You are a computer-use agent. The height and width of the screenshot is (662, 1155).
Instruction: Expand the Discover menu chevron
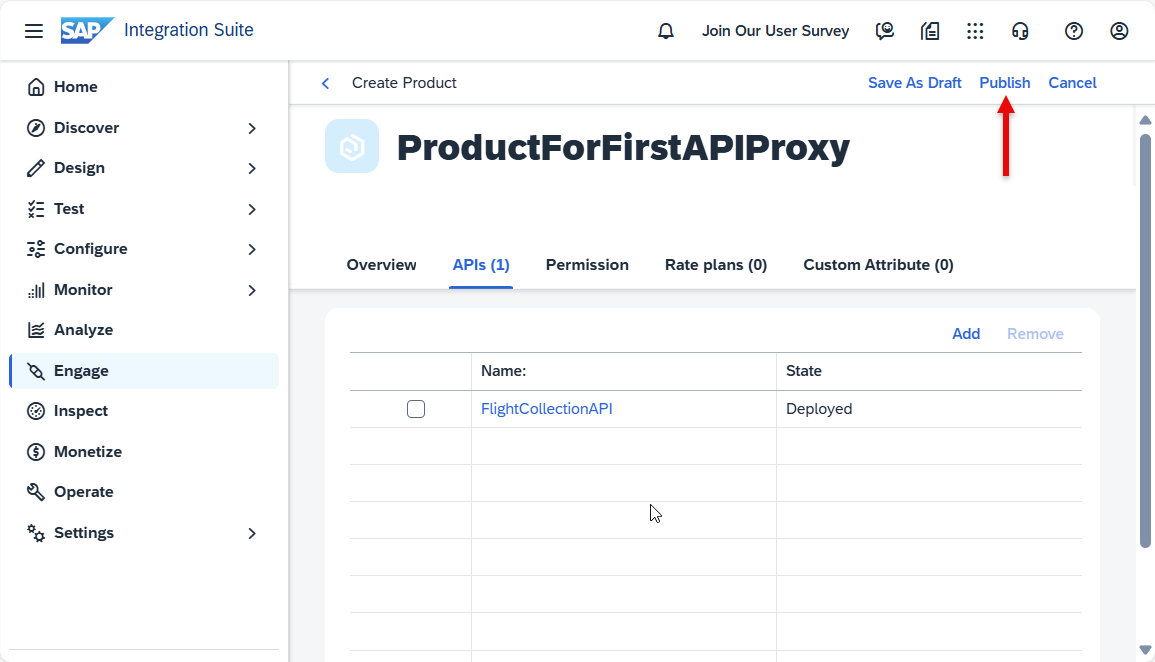pyautogui.click(x=252, y=128)
